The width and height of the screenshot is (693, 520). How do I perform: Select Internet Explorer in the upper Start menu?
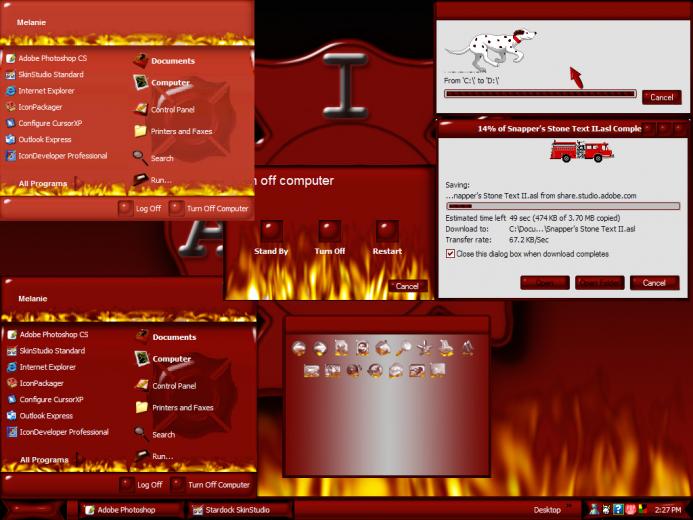point(40,91)
